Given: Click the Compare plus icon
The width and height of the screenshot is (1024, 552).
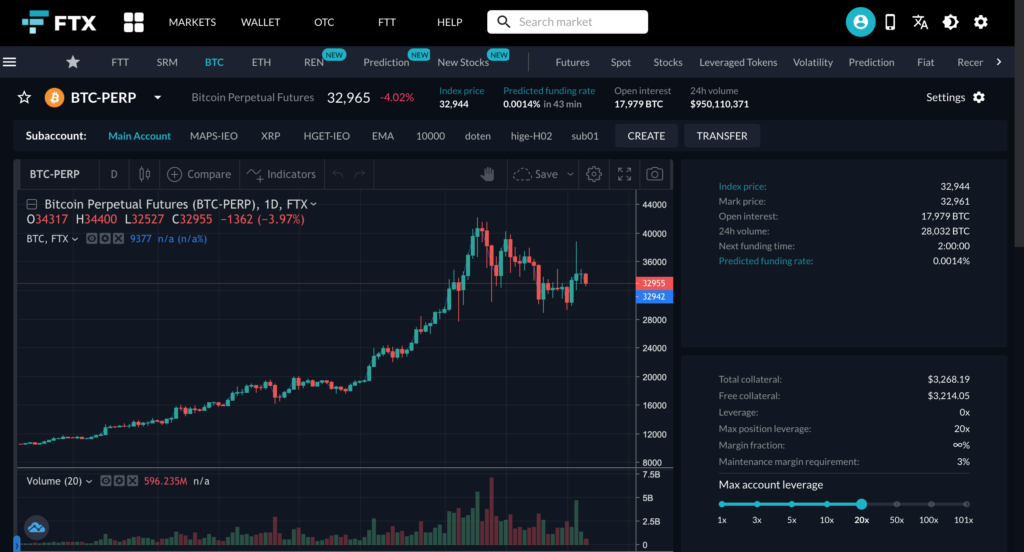Looking at the screenshot, I should [174, 174].
